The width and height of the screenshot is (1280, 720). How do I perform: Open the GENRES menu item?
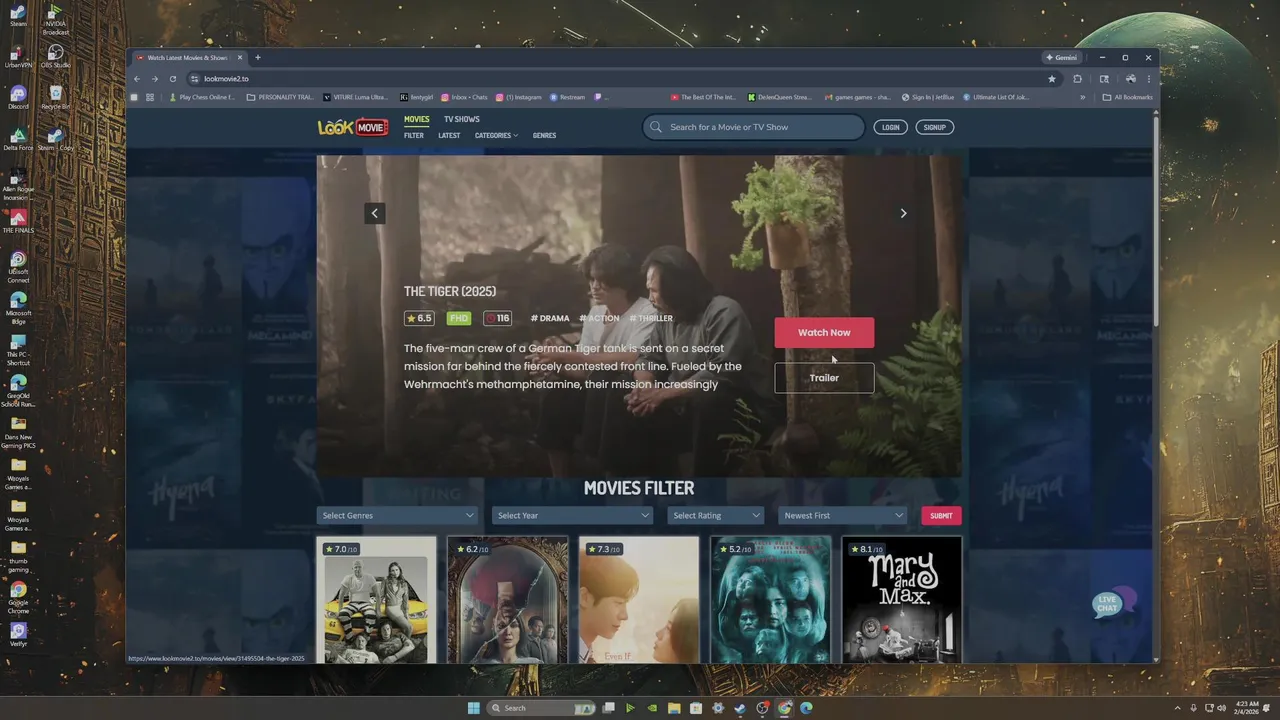pos(544,135)
